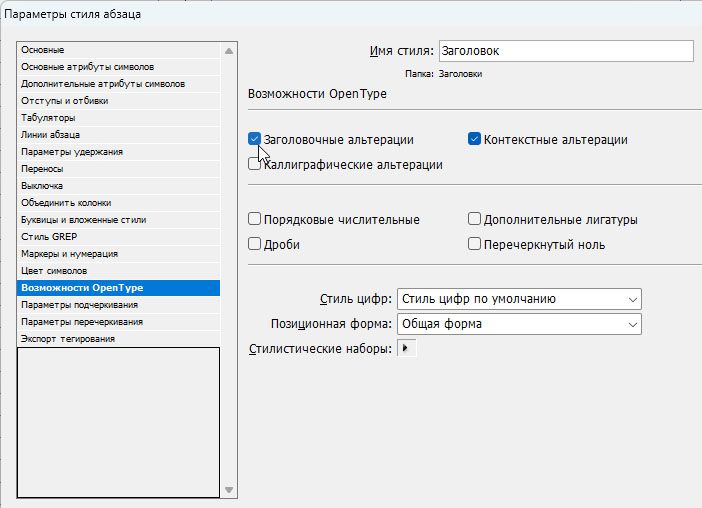Click the category list scroll down arrow
Image resolution: width=702 pixels, height=508 pixels.
point(229,490)
